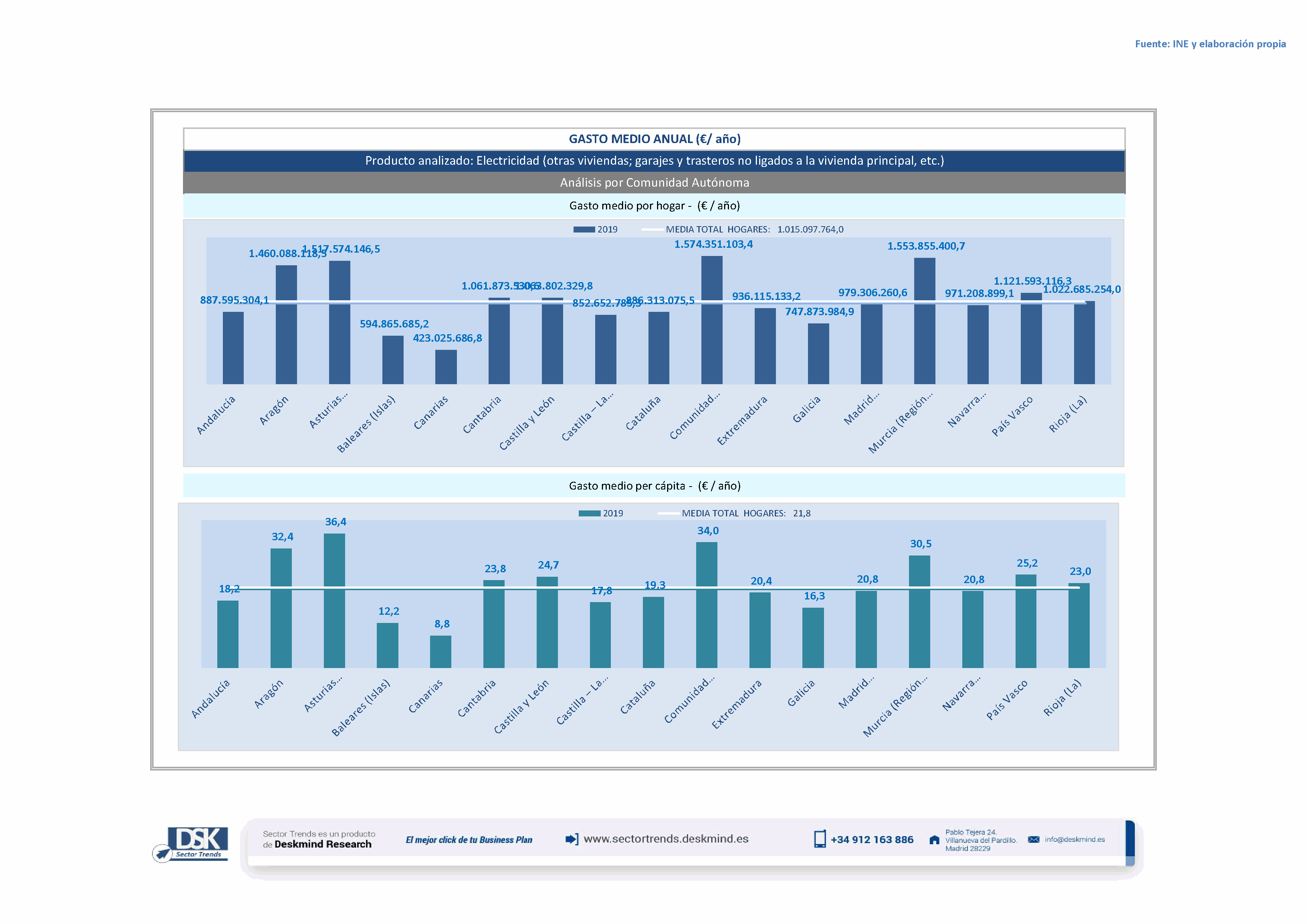The width and height of the screenshot is (1307, 924).
Task: Click the arrow icon before website URL
Action: tap(571, 839)
